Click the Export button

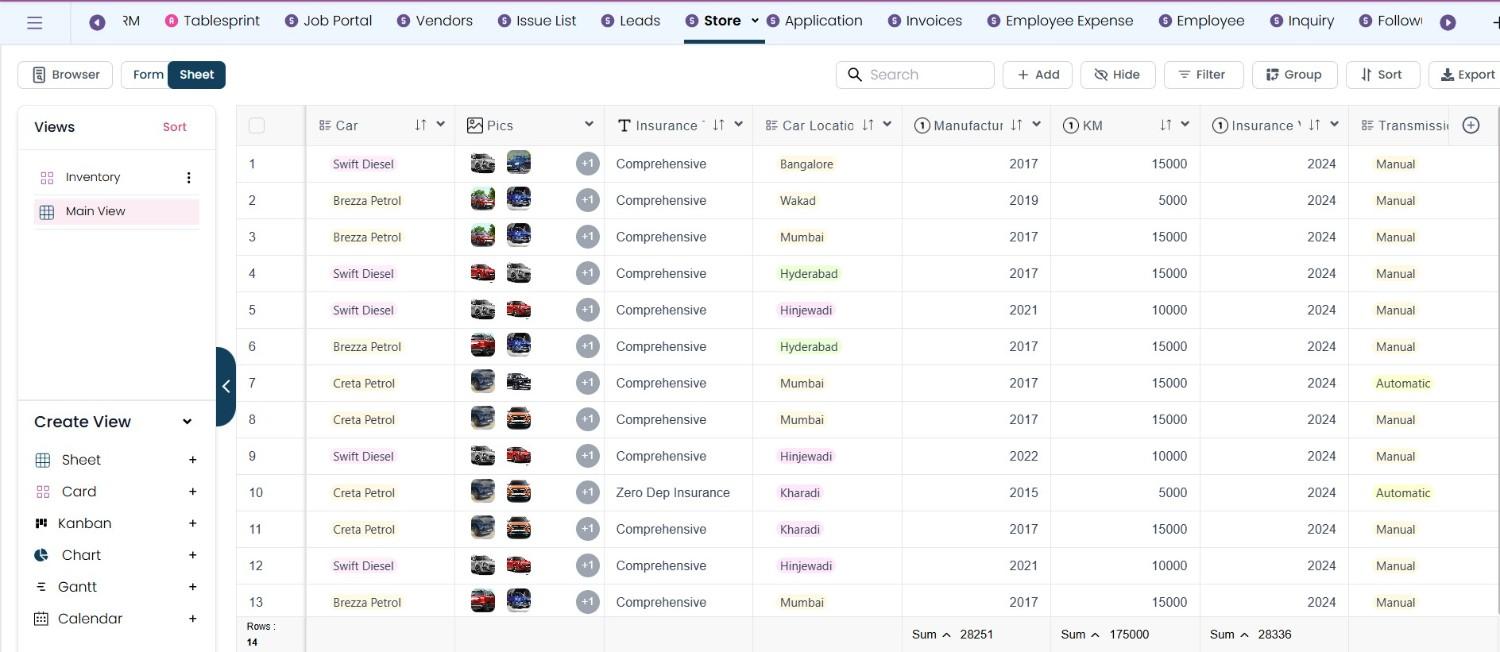1467,75
